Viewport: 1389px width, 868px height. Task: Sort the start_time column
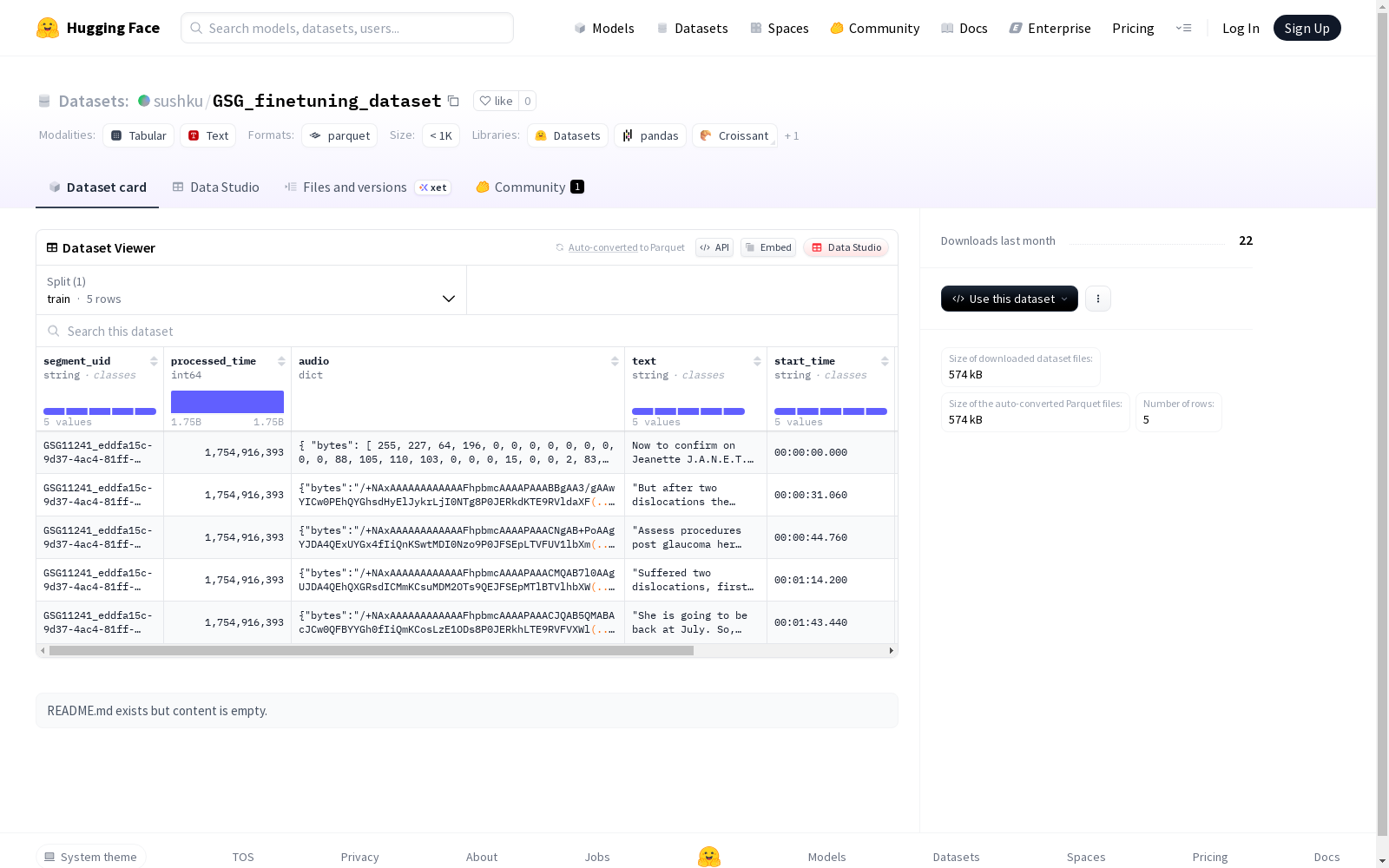[885, 361]
